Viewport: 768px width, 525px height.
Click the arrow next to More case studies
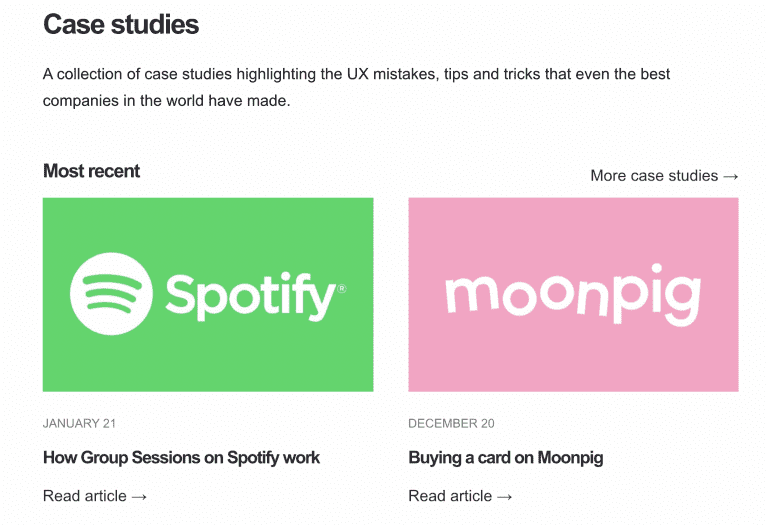731,176
